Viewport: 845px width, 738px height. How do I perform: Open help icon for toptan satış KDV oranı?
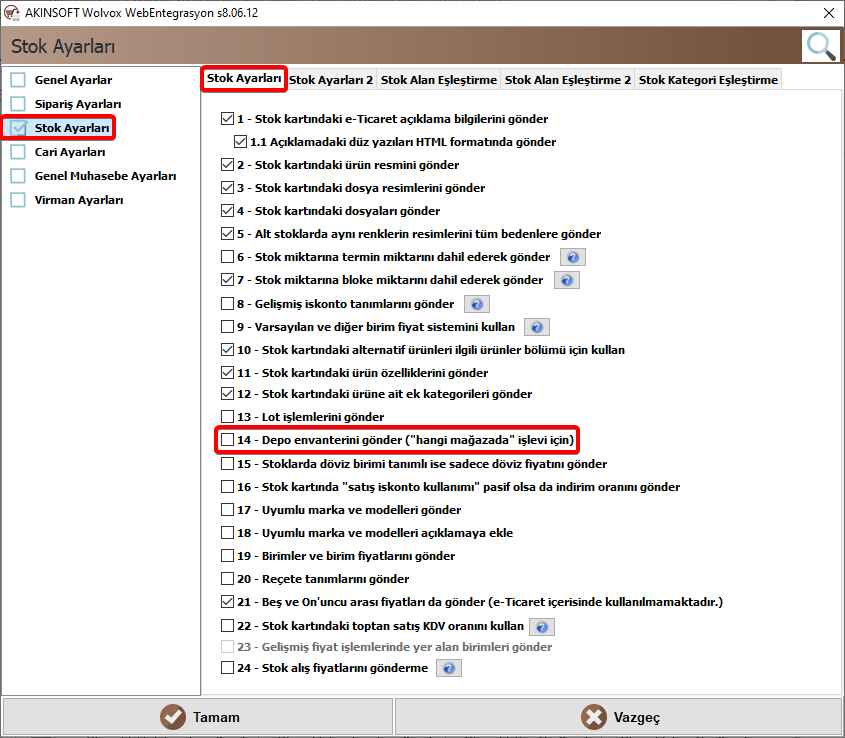(x=542, y=626)
